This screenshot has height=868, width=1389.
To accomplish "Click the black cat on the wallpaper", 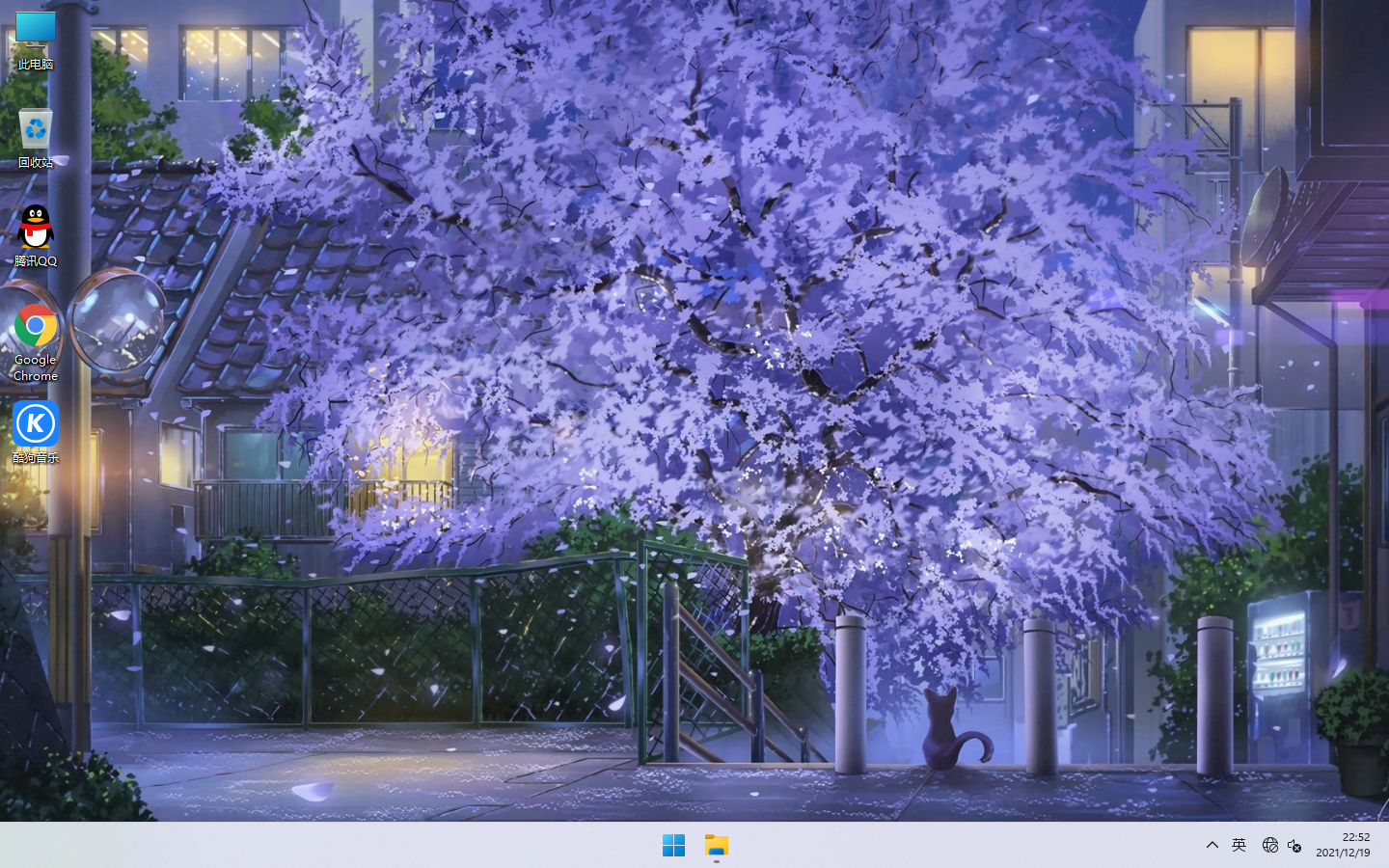I will click(947, 733).
